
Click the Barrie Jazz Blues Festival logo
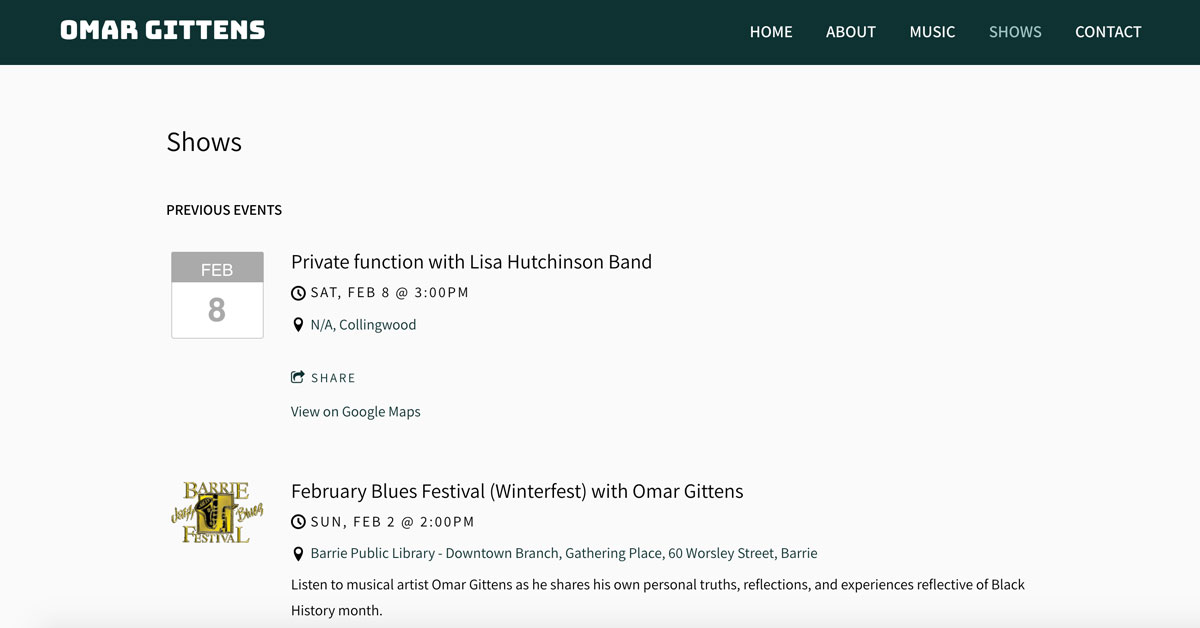[x=217, y=512]
